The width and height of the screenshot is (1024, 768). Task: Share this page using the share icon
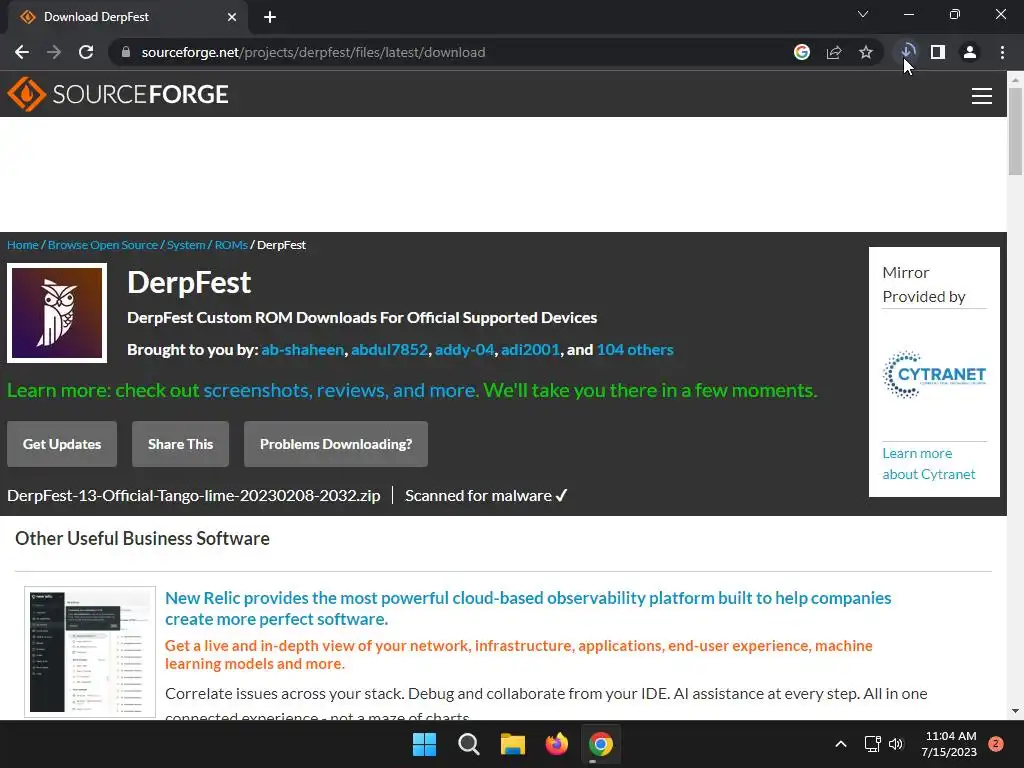(833, 52)
